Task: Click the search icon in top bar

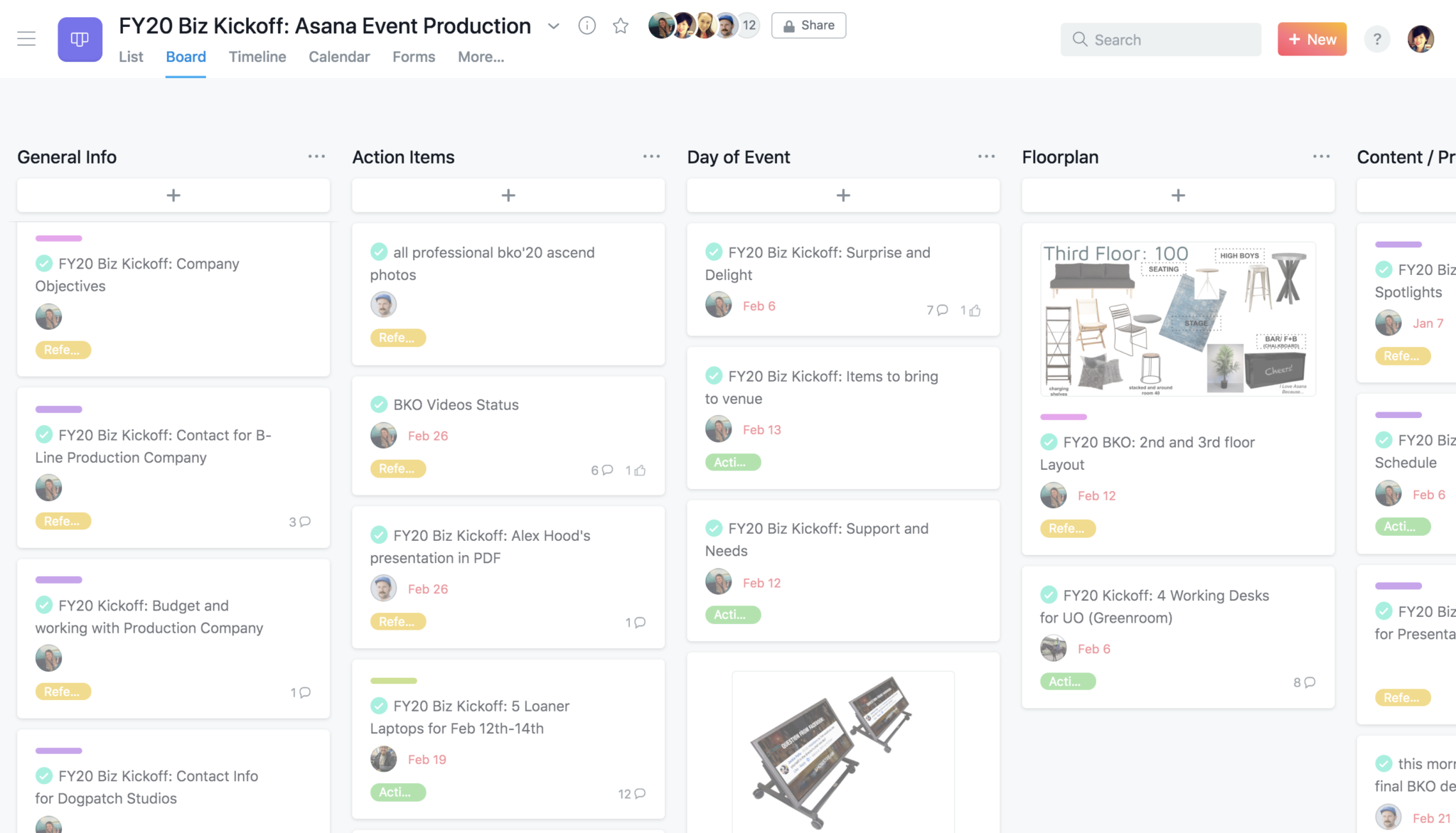Action: (x=1080, y=39)
